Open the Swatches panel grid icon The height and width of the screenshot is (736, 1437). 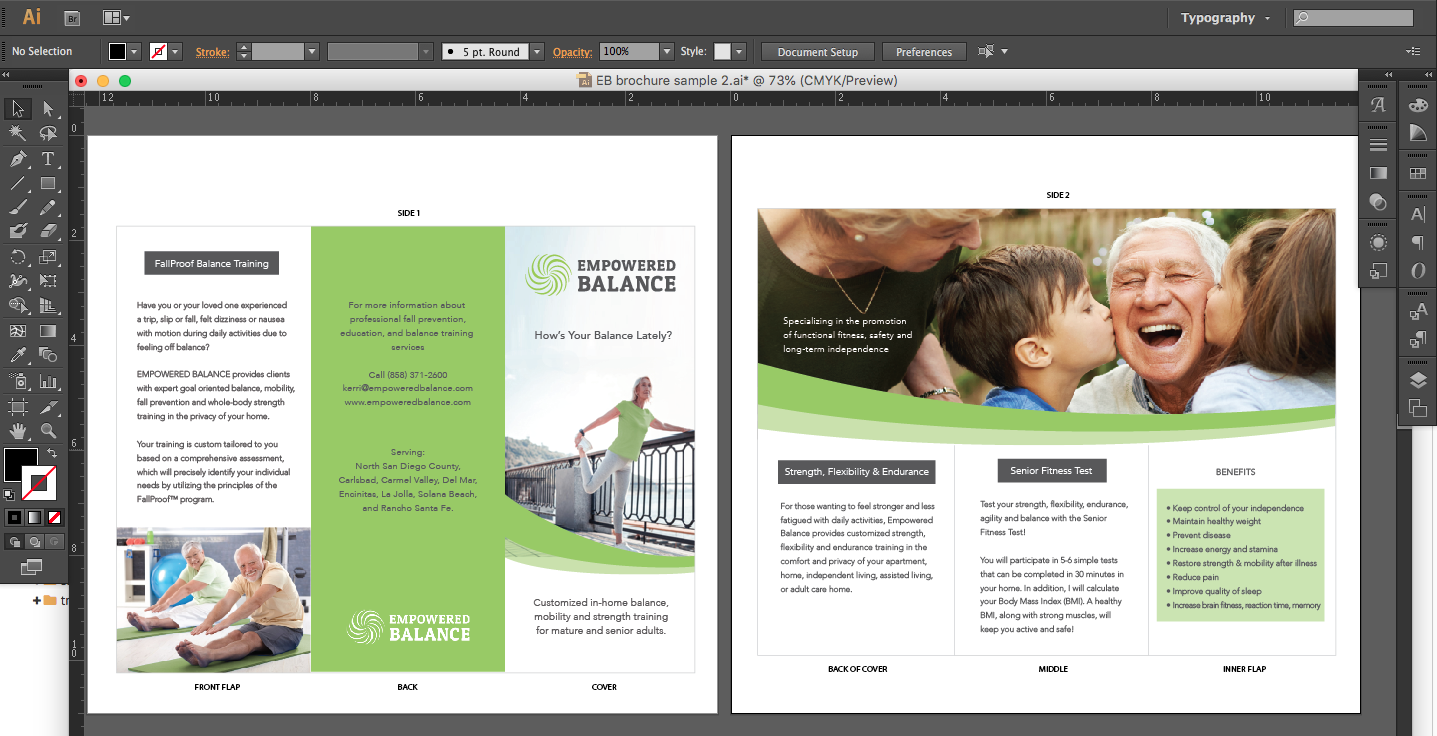click(x=1418, y=174)
